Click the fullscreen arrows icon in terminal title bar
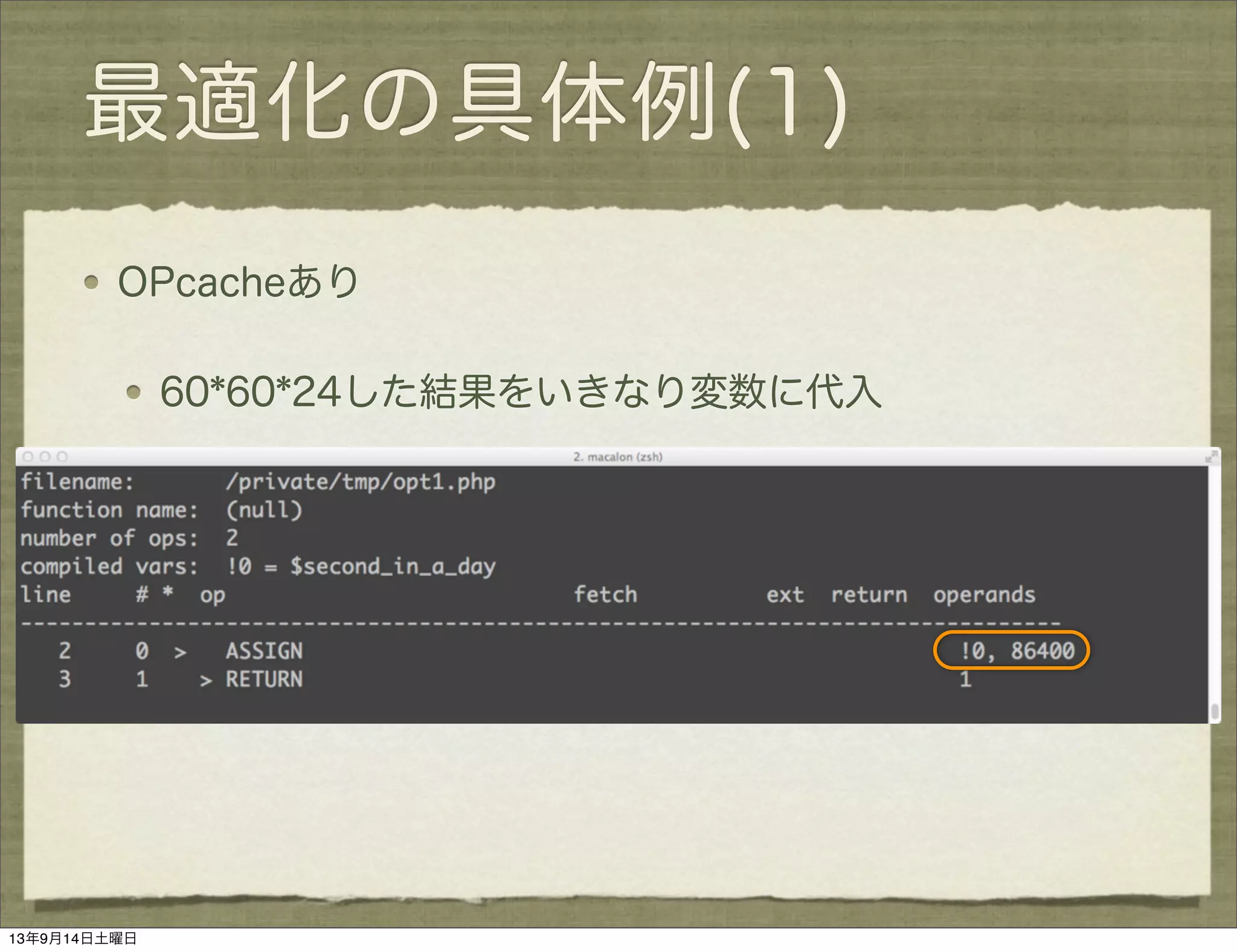The image size is (1237, 952). [1211, 457]
